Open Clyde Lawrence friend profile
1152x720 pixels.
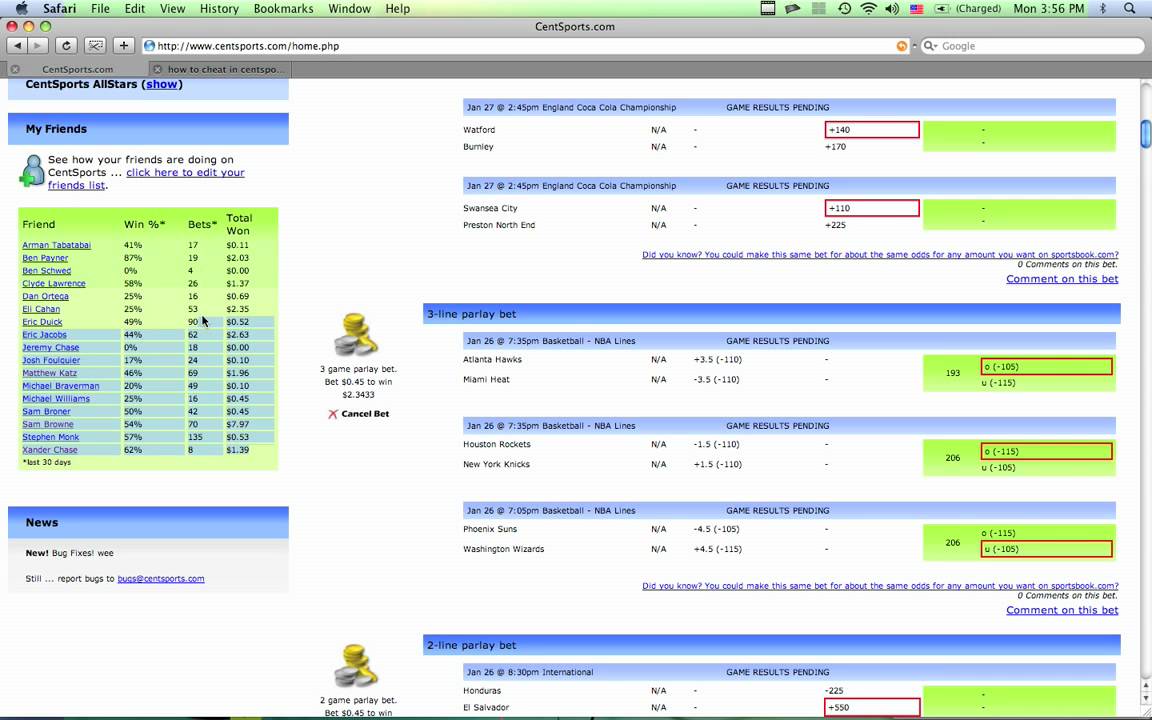(54, 284)
